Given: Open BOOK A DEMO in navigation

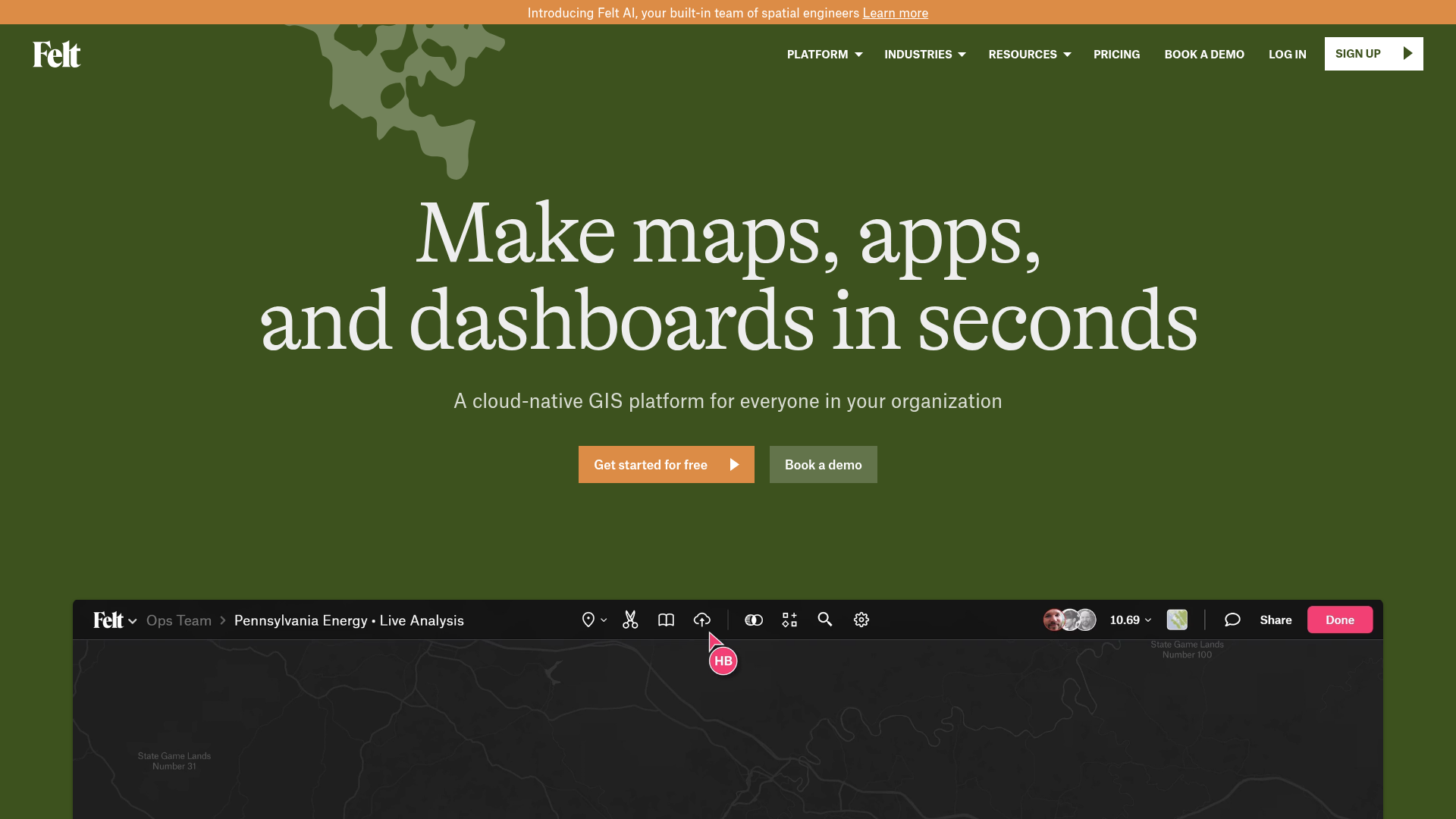Looking at the screenshot, I should pyautogui.click(x=1204, y=55).
